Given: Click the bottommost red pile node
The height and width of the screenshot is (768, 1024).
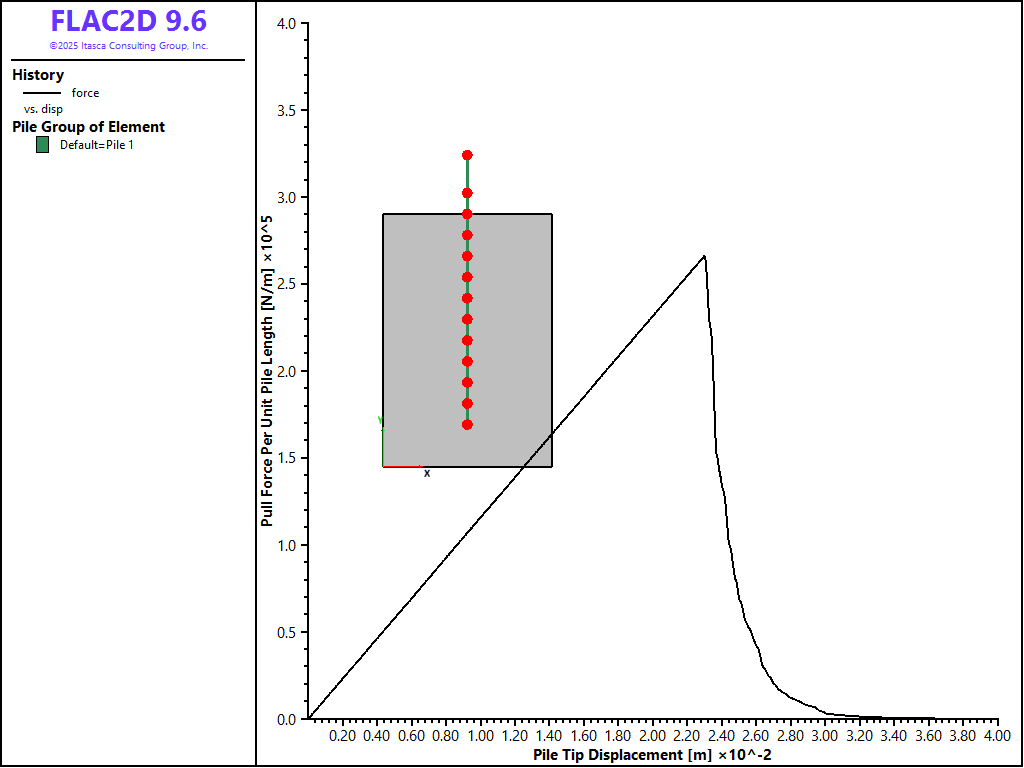Looking at the screenshot, I should tap(467, 425).
